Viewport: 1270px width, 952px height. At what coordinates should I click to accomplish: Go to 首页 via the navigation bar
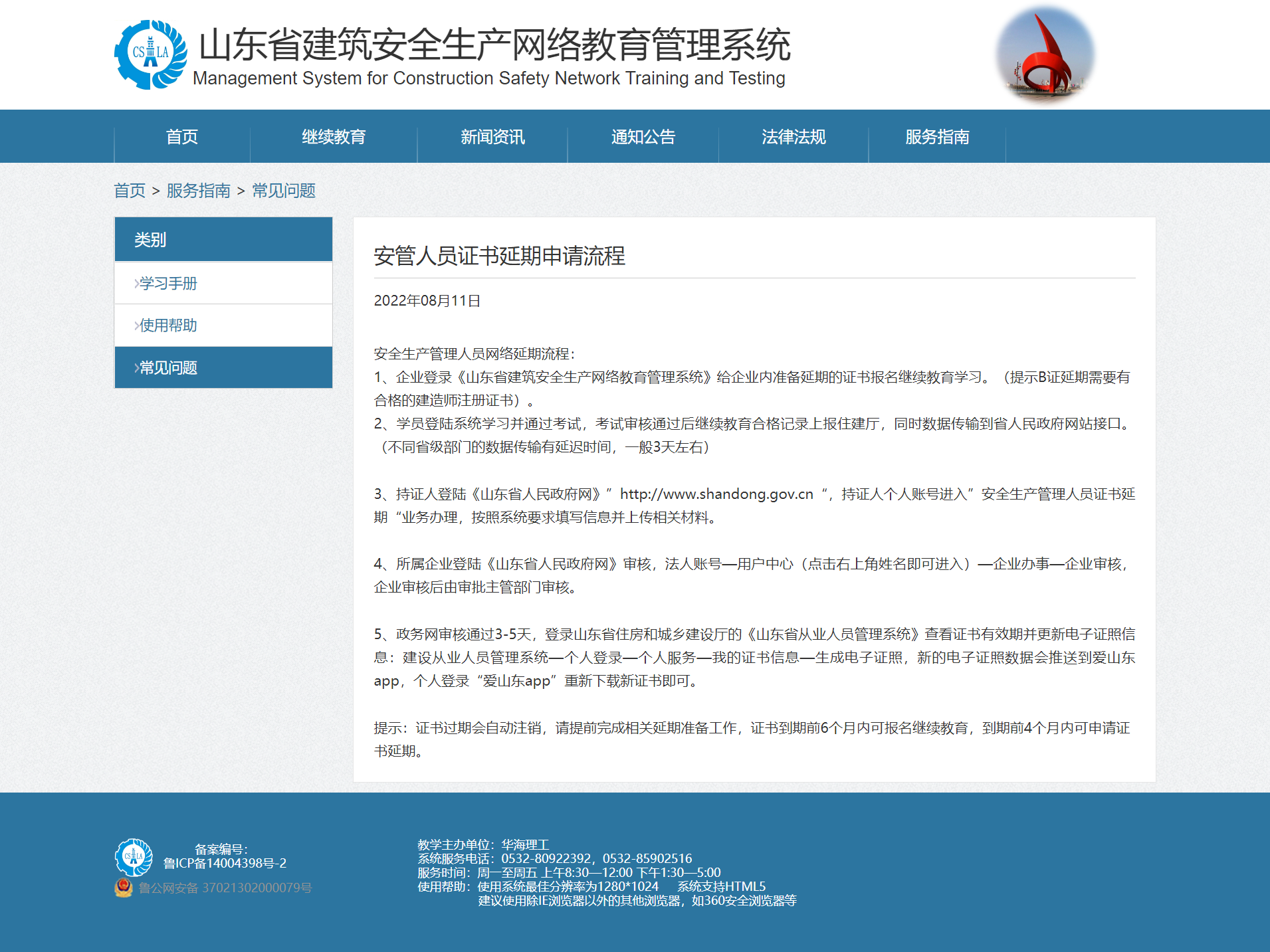182,138
